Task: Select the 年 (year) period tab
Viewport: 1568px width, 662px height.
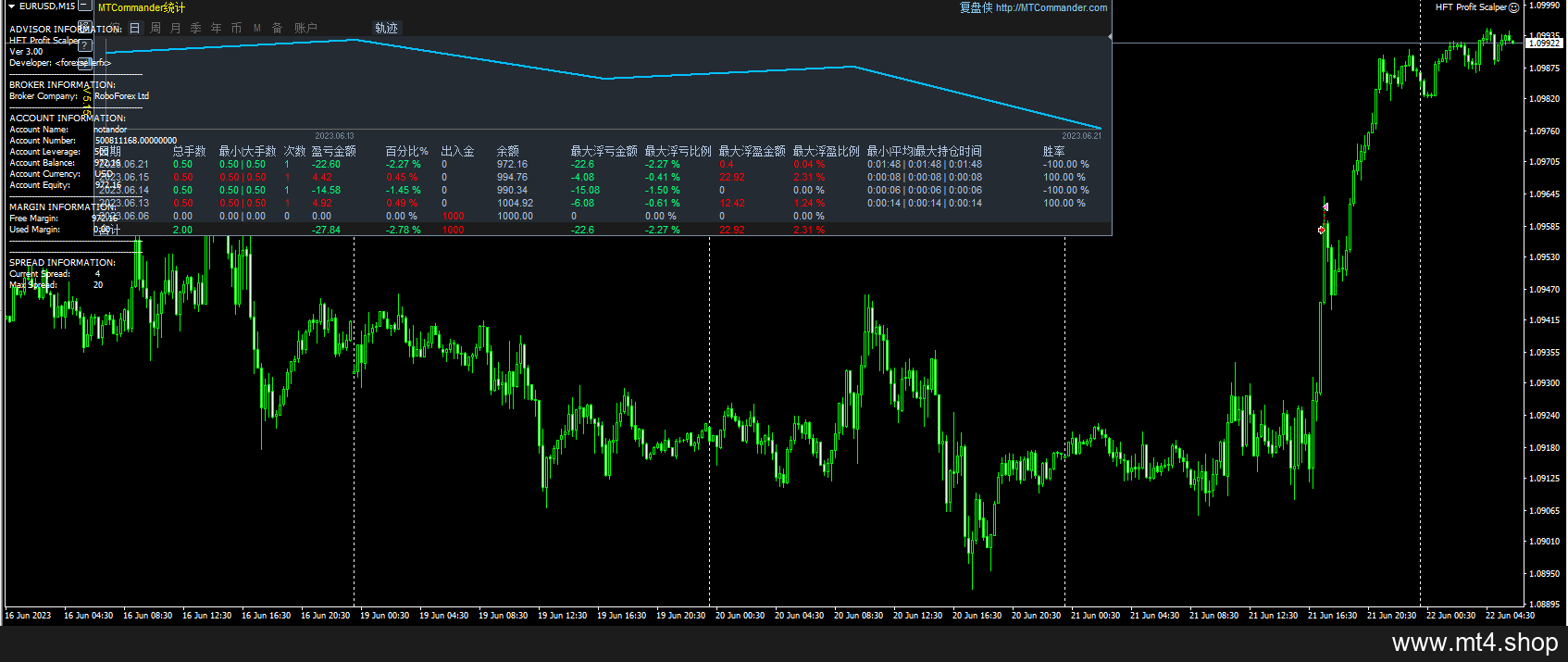Action: pos(217,29)
